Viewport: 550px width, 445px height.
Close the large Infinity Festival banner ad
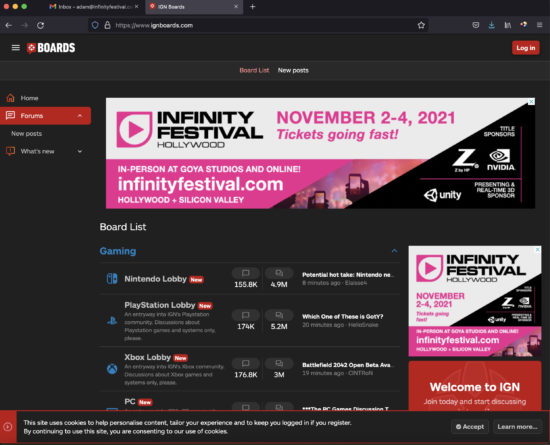tap(531, 101)
